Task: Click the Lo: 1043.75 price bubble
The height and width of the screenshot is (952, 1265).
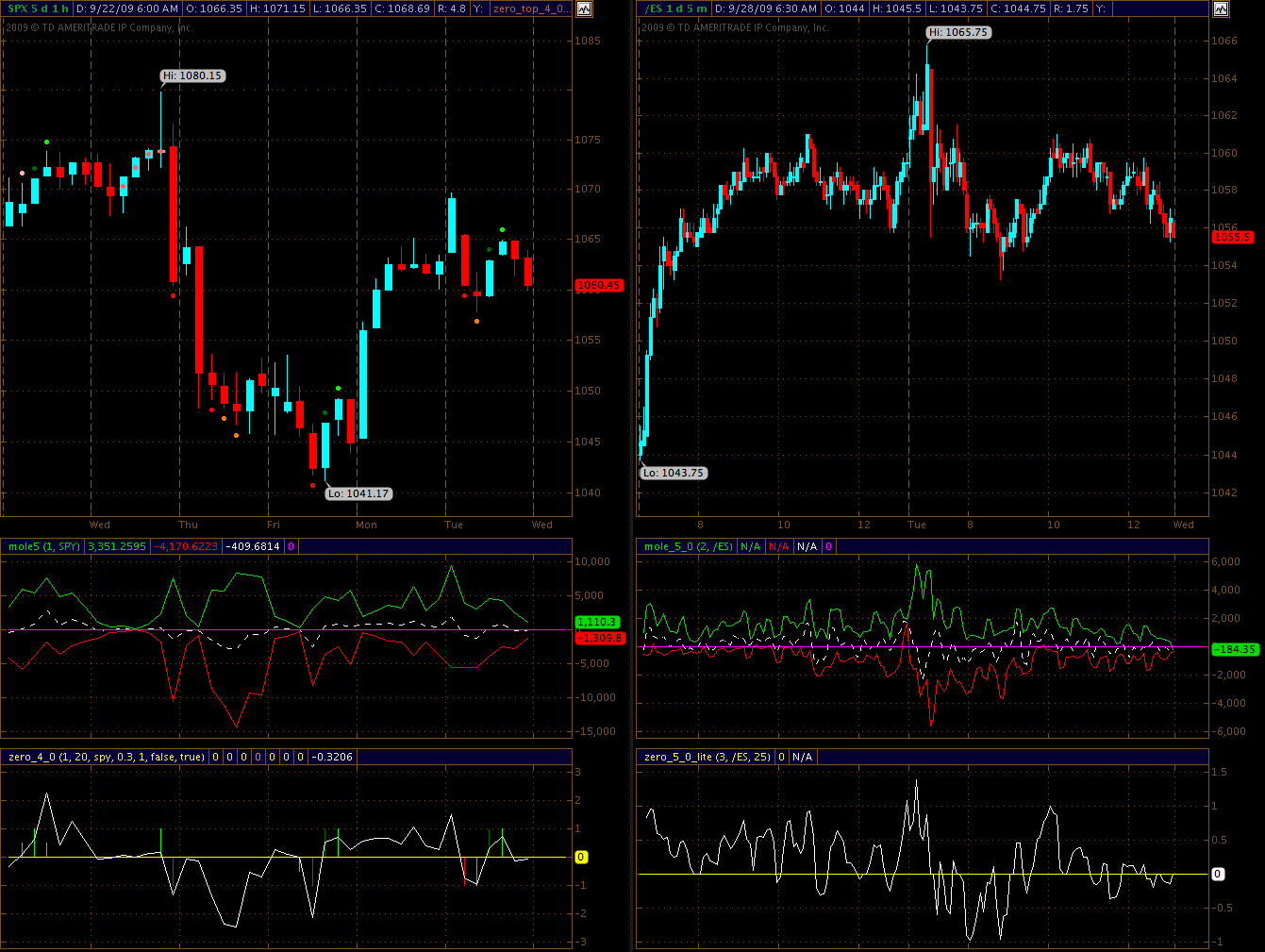Action: tap(674, 473)
